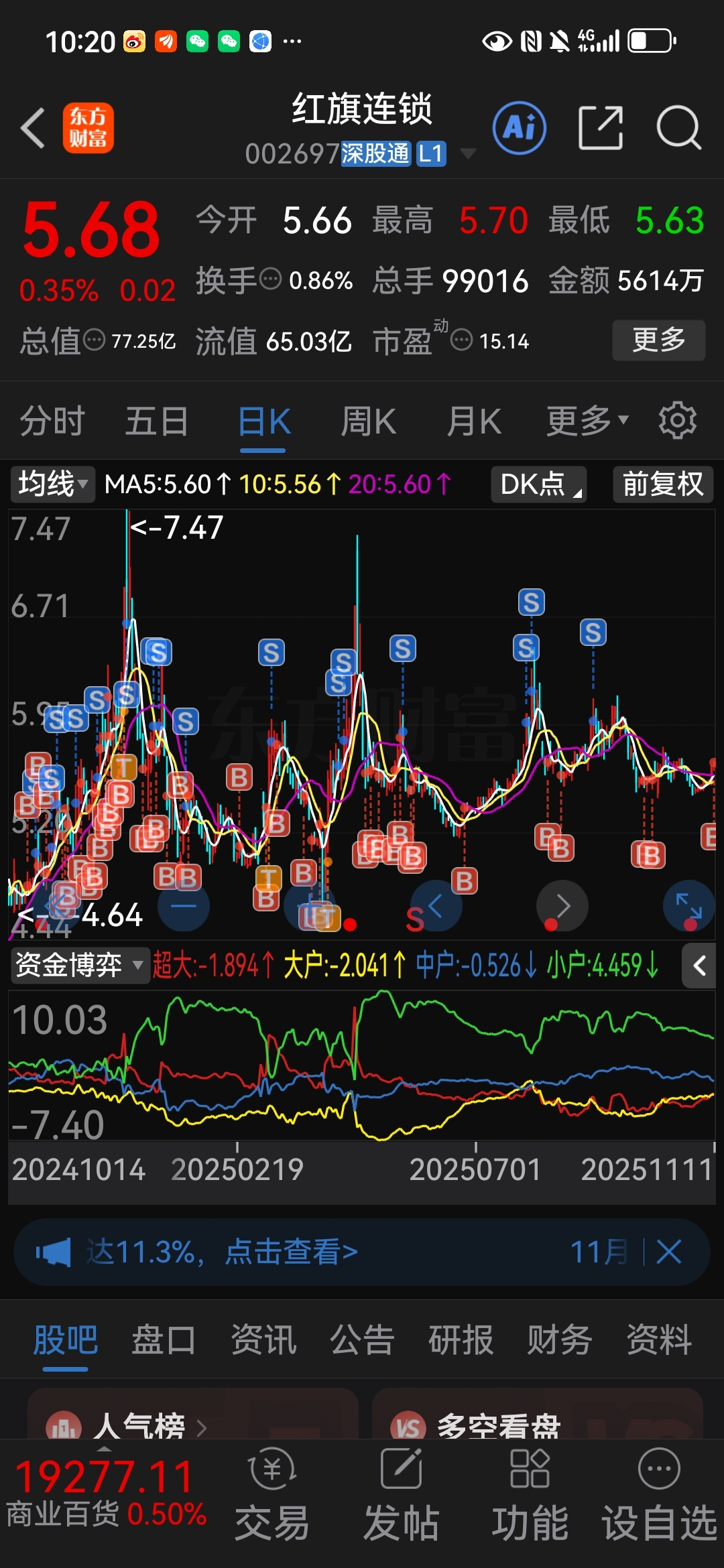
Task: Open 发帖 post icon
Action: click(401, 1495)
